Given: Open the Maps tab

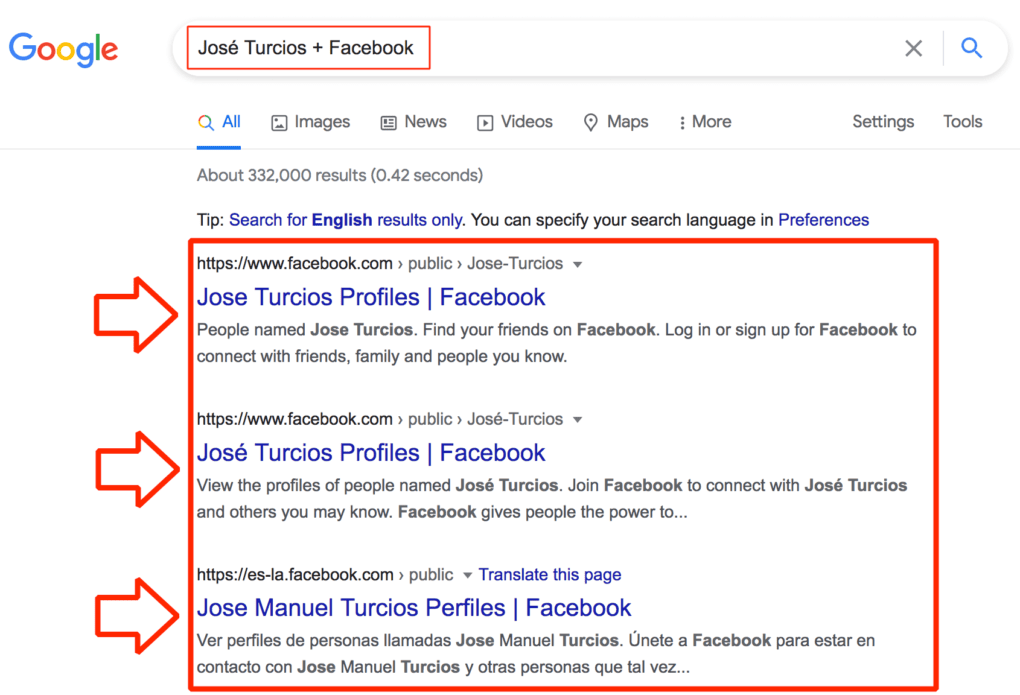Looking at the screenshot, I should (x=615, y=122).
